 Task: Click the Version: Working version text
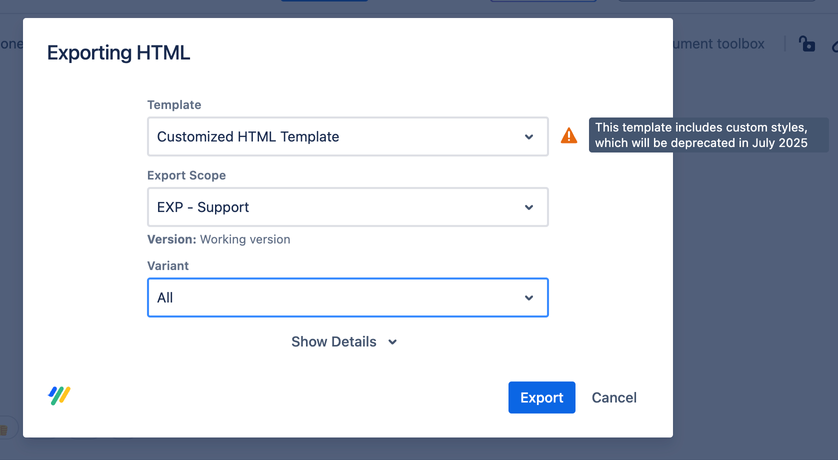219,239
